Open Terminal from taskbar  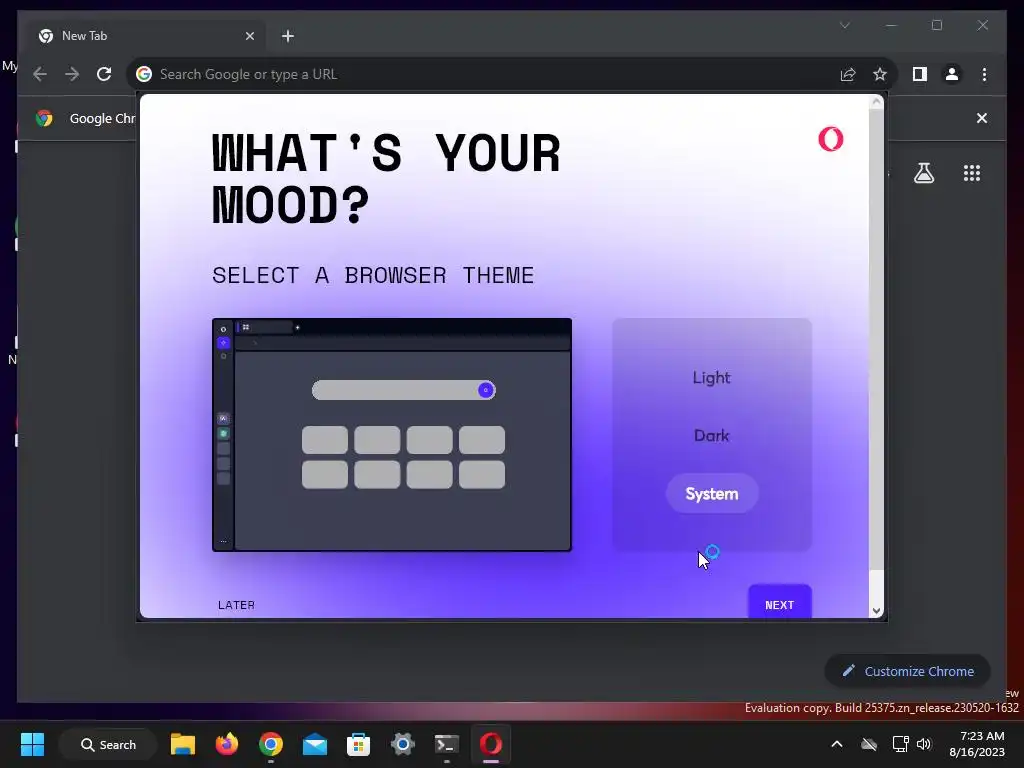(x=447, y=744)
